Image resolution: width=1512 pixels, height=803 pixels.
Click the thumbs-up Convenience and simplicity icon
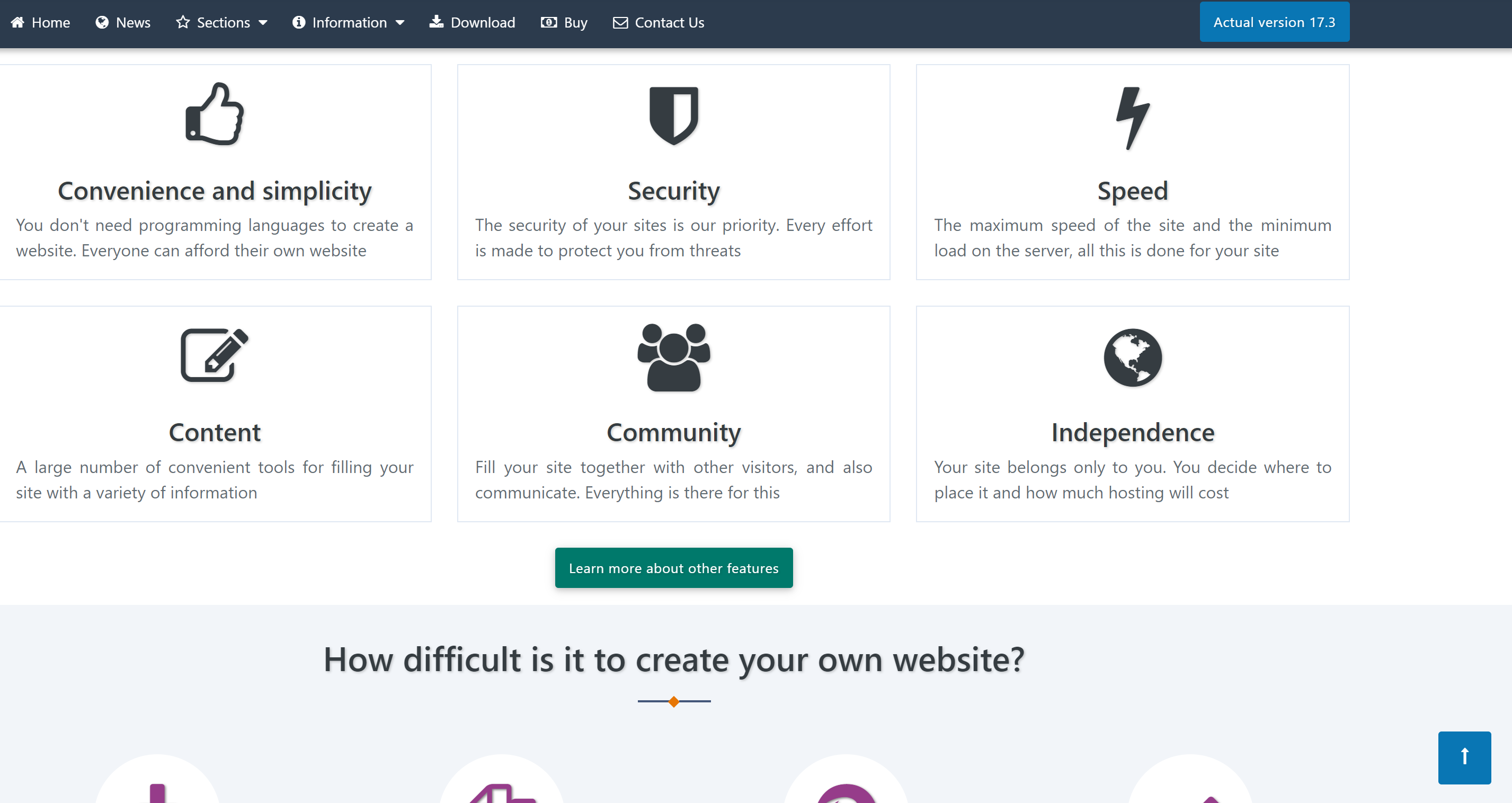pos(214,115)
